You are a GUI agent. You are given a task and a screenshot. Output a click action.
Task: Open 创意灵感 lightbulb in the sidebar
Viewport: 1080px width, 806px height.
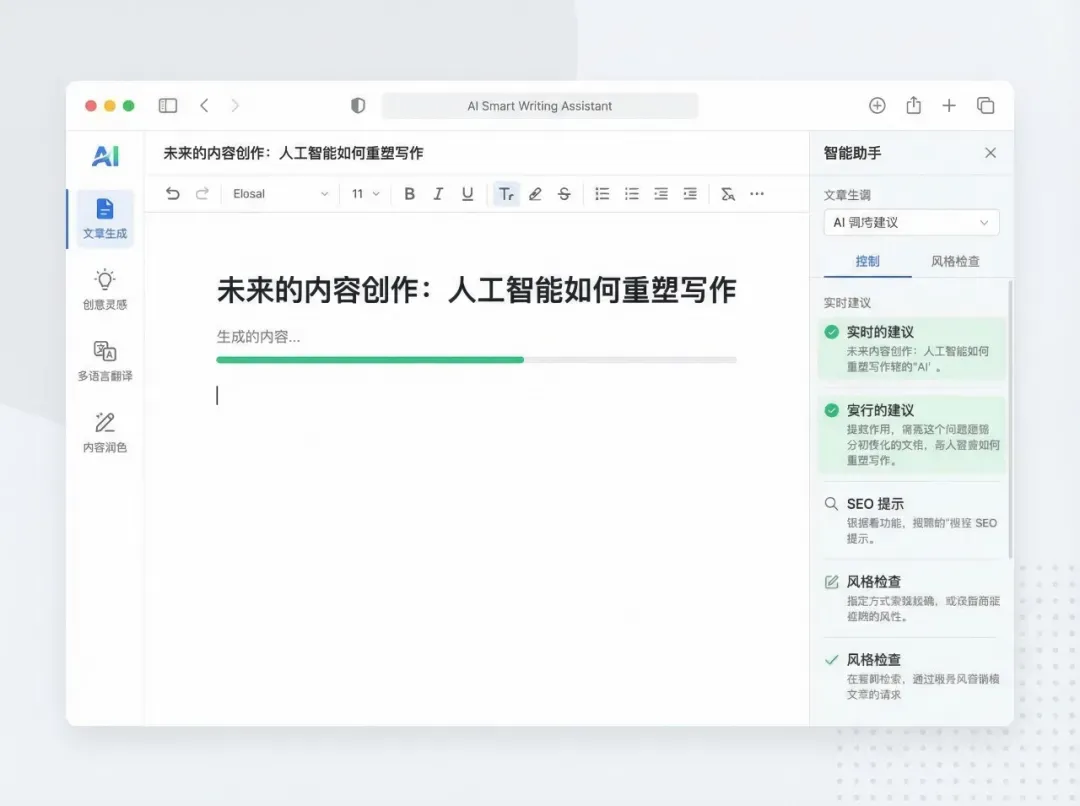[x=105, y=289]
